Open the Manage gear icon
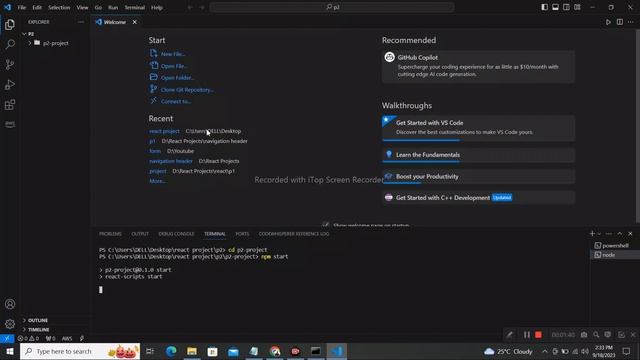Image resolution: width=640 pixels, height=360 pixels. click(10, 324)
